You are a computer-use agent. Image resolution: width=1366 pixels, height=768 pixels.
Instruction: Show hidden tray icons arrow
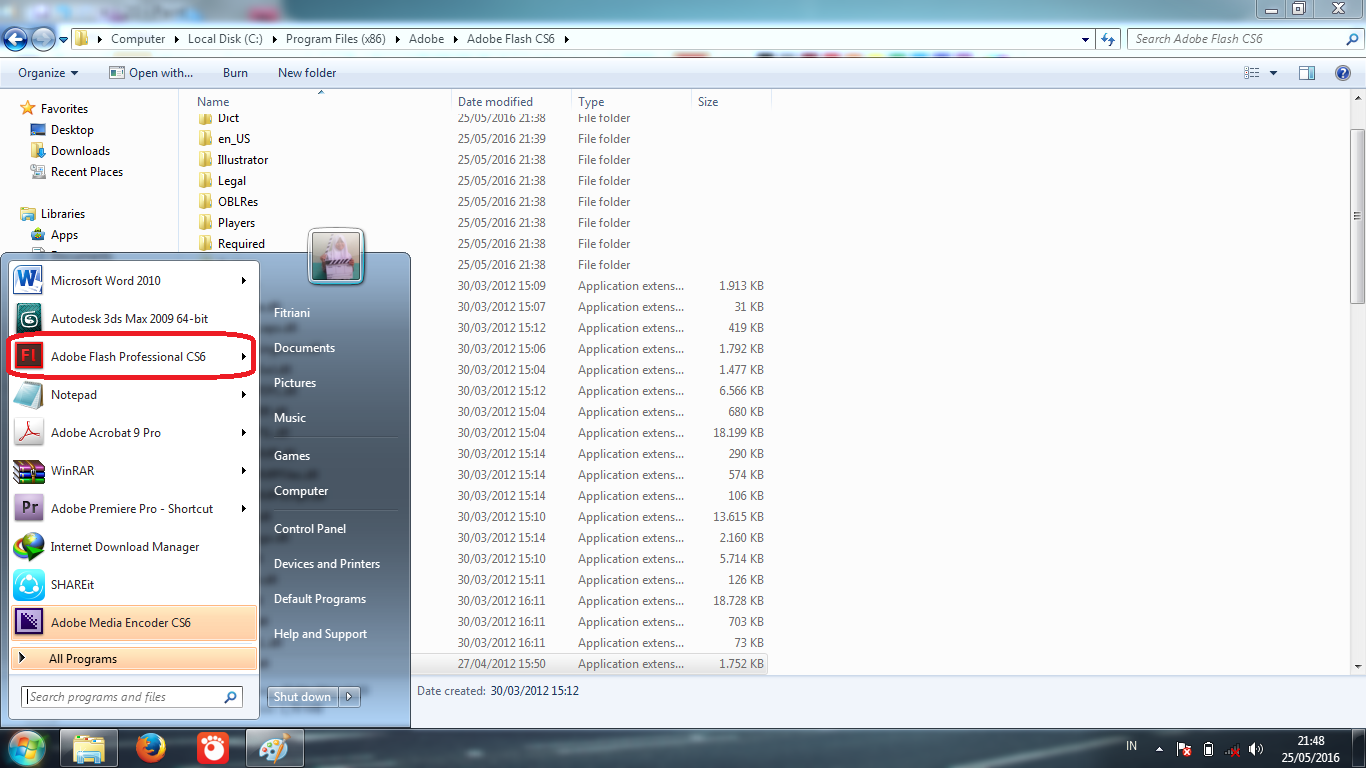[1159, 749]
